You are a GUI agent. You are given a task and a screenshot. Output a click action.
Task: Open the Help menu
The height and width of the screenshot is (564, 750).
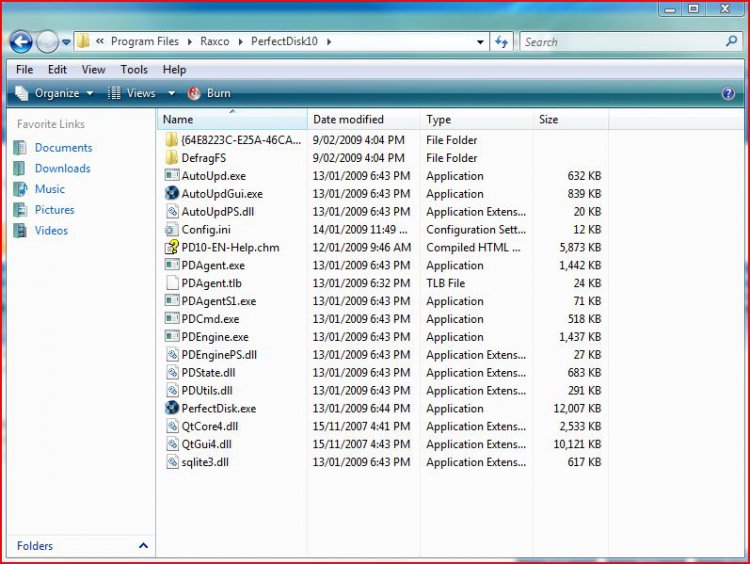coord(174,70)
